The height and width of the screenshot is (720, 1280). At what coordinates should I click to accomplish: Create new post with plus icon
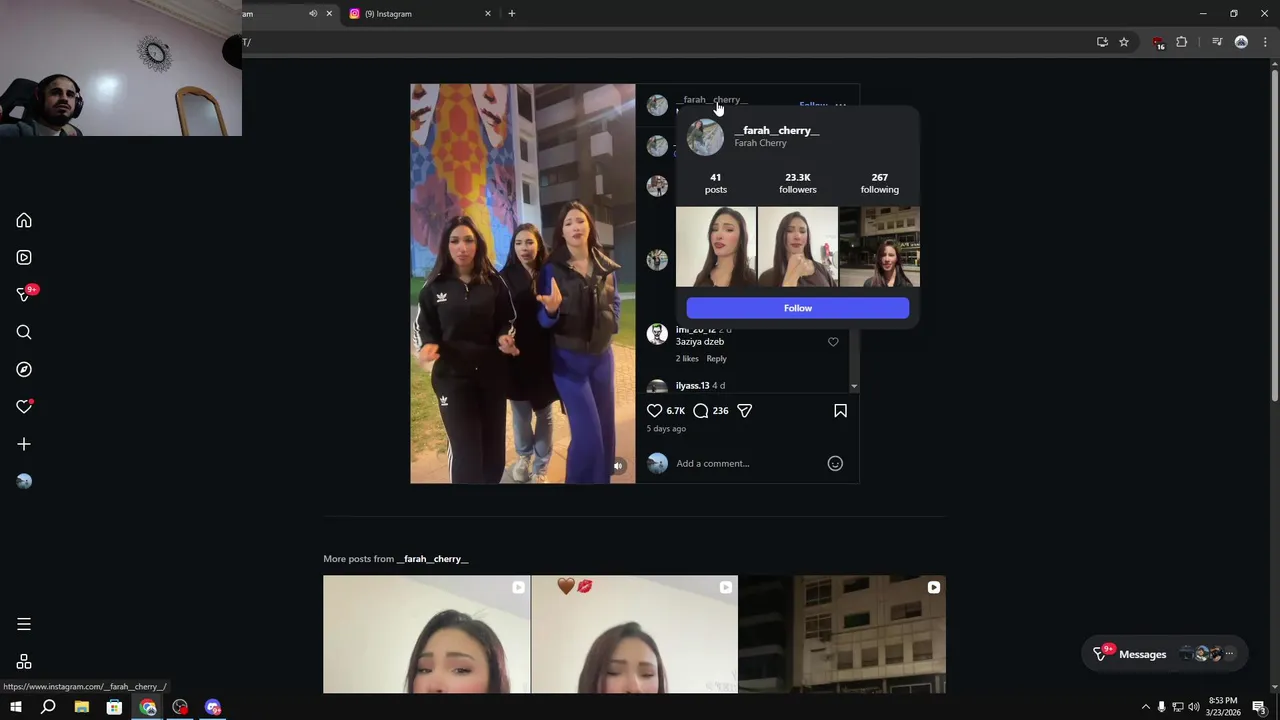click(24, 444)
